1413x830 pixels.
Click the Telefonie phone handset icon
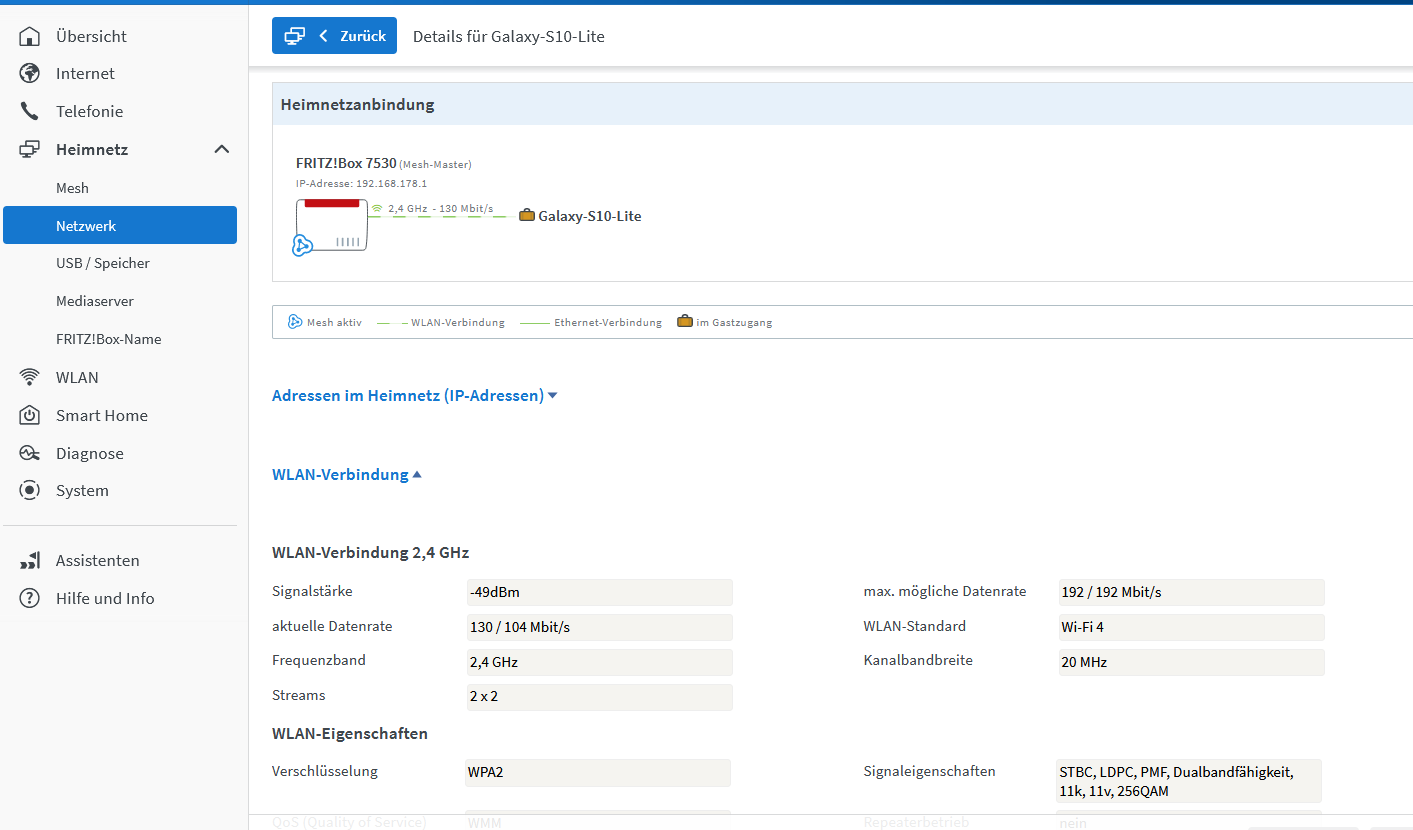click(30, 112)
